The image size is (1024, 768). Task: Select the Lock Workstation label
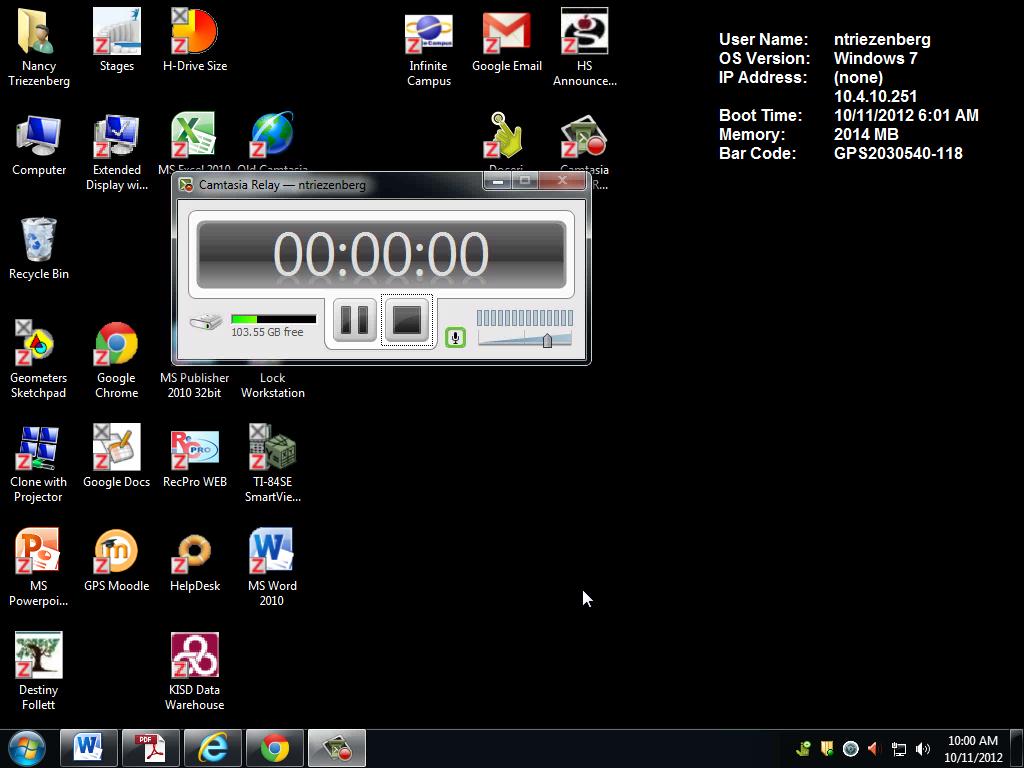(x=272, y=385)
